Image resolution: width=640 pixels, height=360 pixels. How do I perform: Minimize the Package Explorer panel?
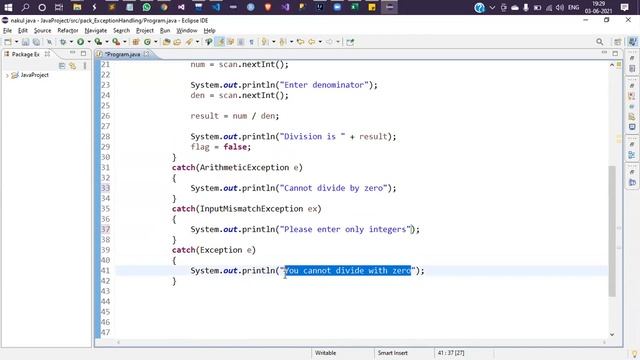[x=72, y=53]
